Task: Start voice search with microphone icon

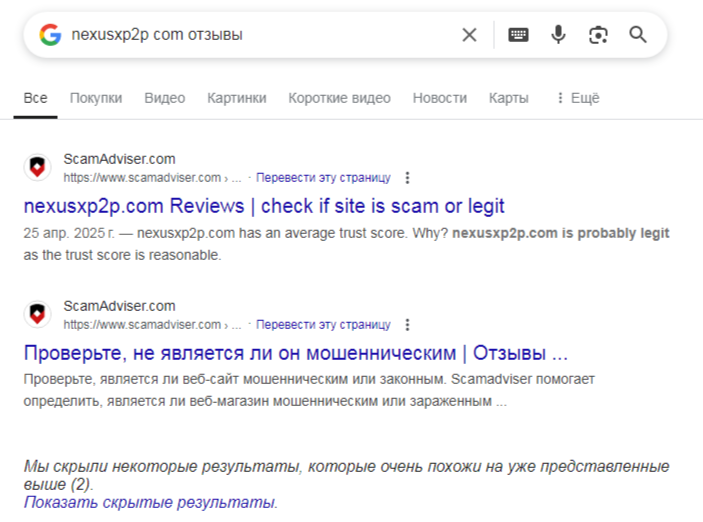Action: click(558, 35)
